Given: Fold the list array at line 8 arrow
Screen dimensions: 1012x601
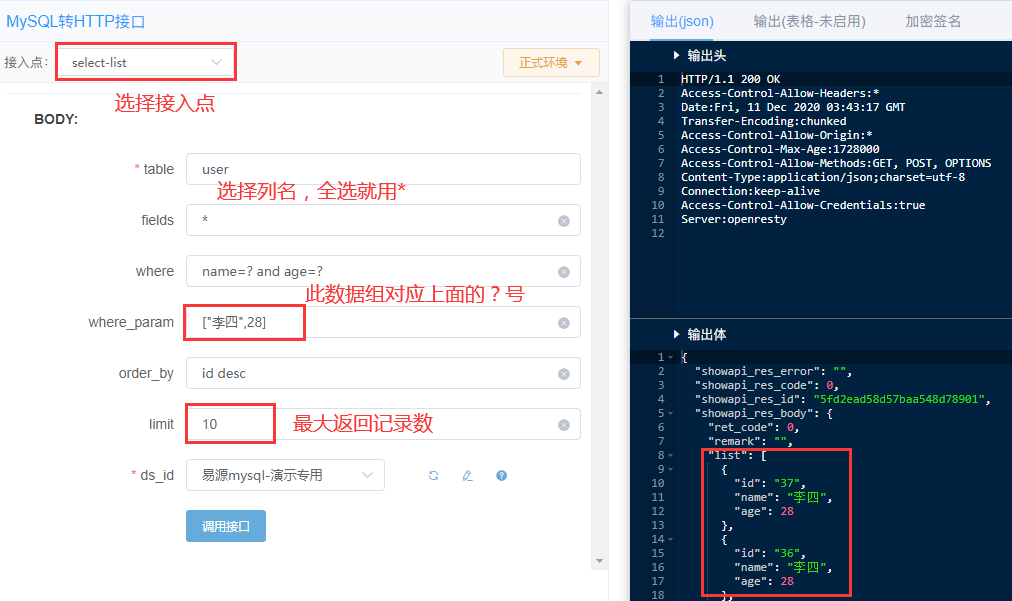Looking at the screenshot, I should [x=671, y=455].
